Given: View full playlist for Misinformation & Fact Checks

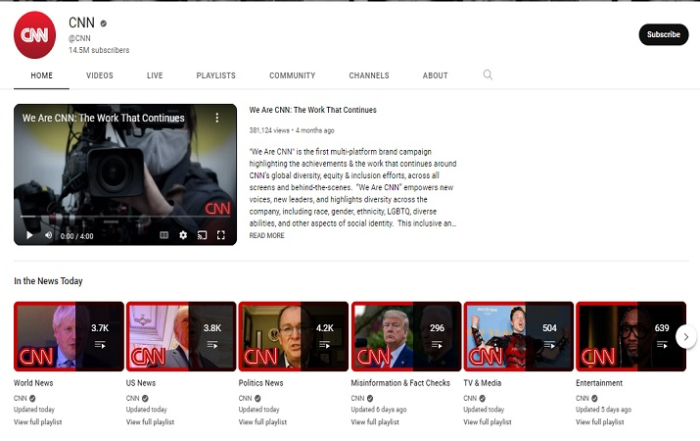Looking at the screenshot, I should pos(375,422).
